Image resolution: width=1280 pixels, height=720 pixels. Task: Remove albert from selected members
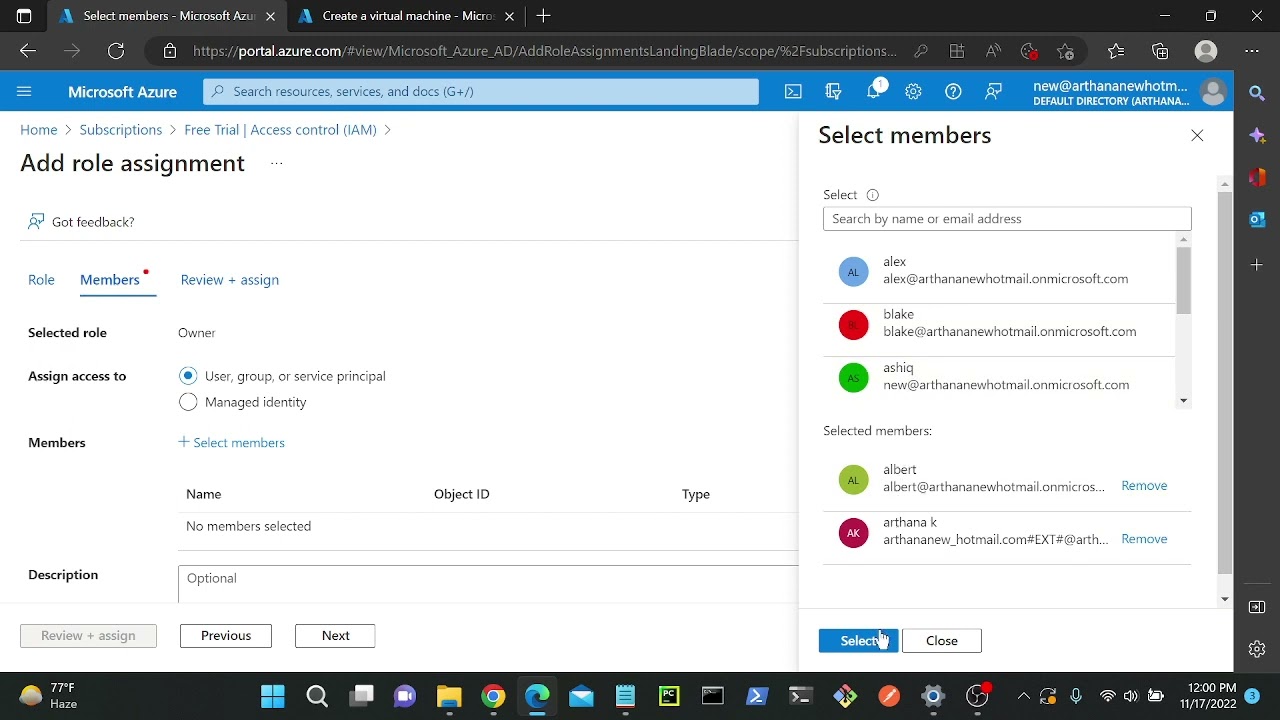point(1144,485)
